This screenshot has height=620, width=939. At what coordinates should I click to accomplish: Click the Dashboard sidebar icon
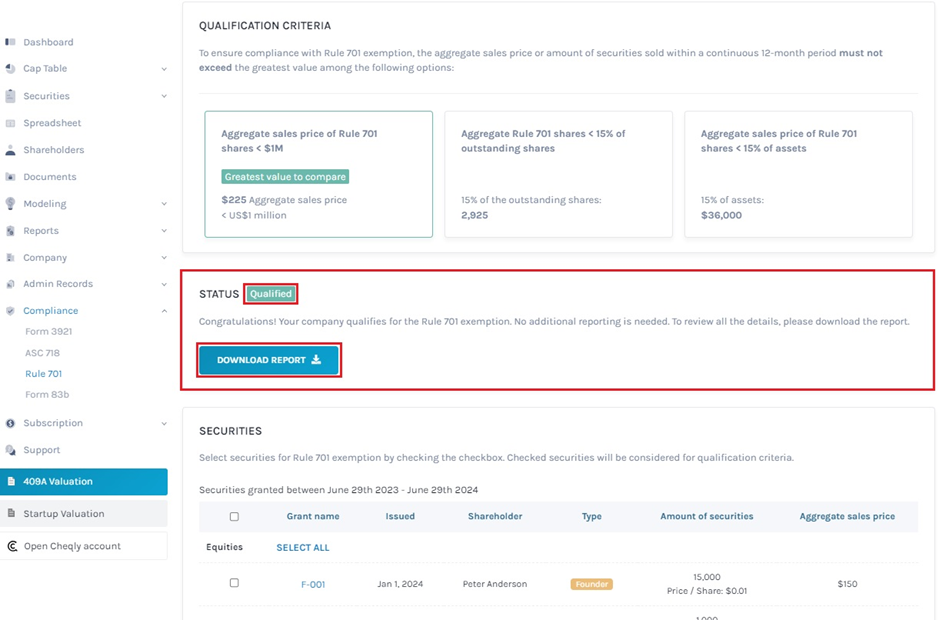[10, 42]
